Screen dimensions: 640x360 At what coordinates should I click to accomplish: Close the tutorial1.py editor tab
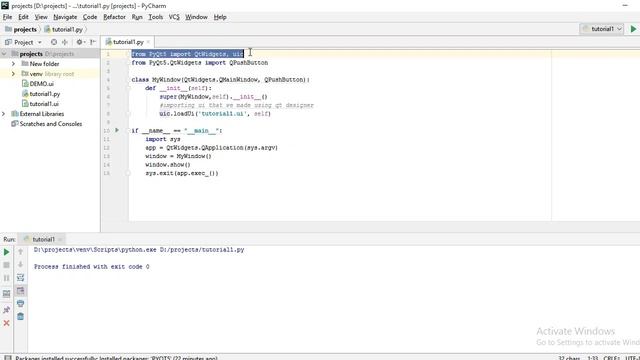pyautogui.click(x=149, y=42)
